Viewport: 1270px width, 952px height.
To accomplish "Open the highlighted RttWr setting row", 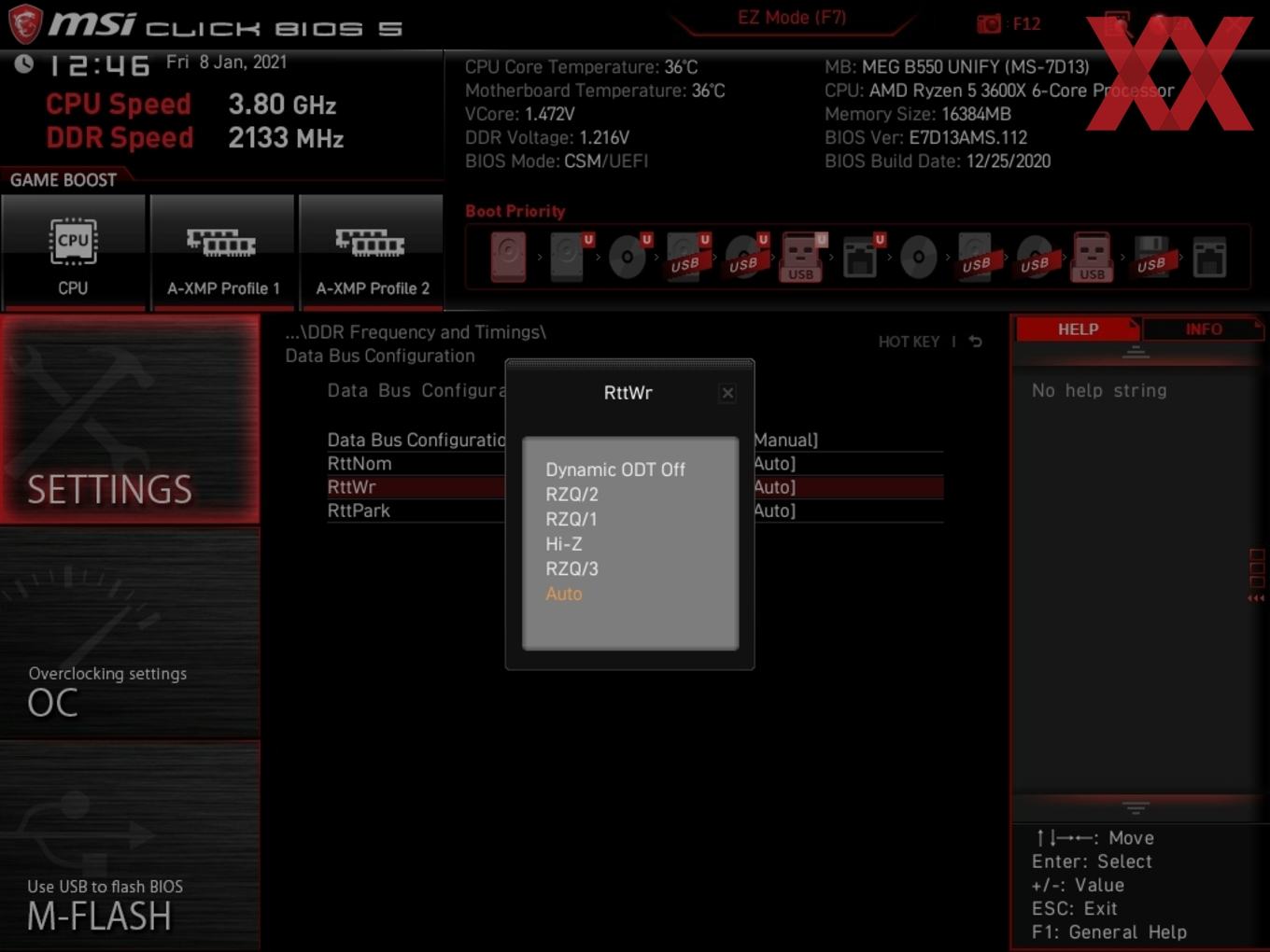I will 635,487.
